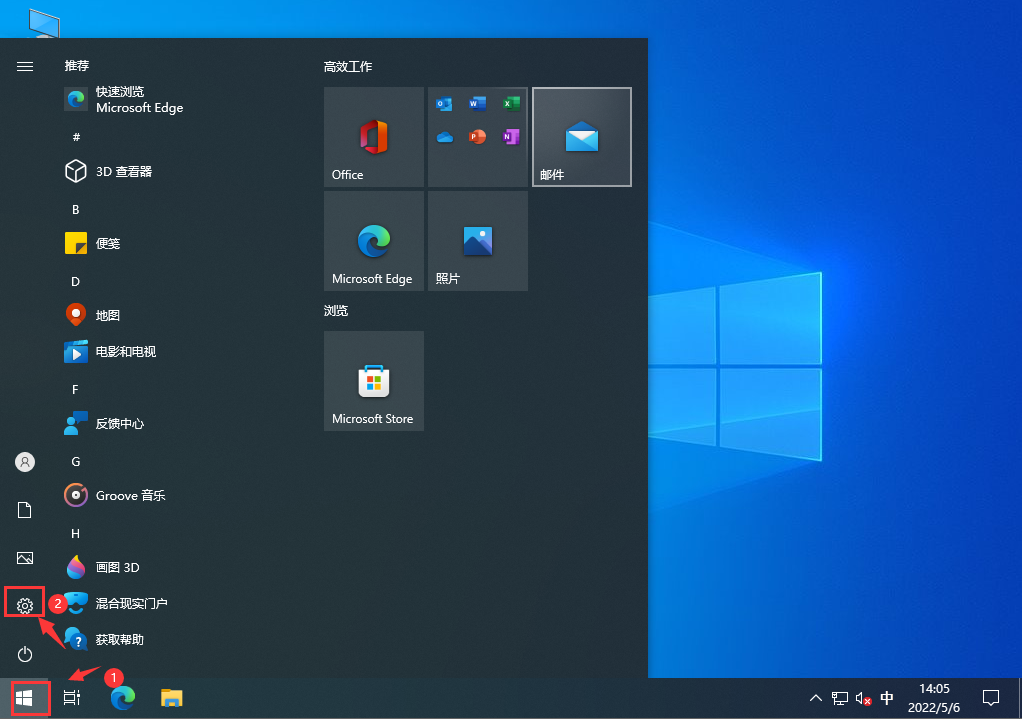This screenshot has height=719, width=1022.
Task: Click the Power icon in Start sidebar
Action: (x=25, y=654)
